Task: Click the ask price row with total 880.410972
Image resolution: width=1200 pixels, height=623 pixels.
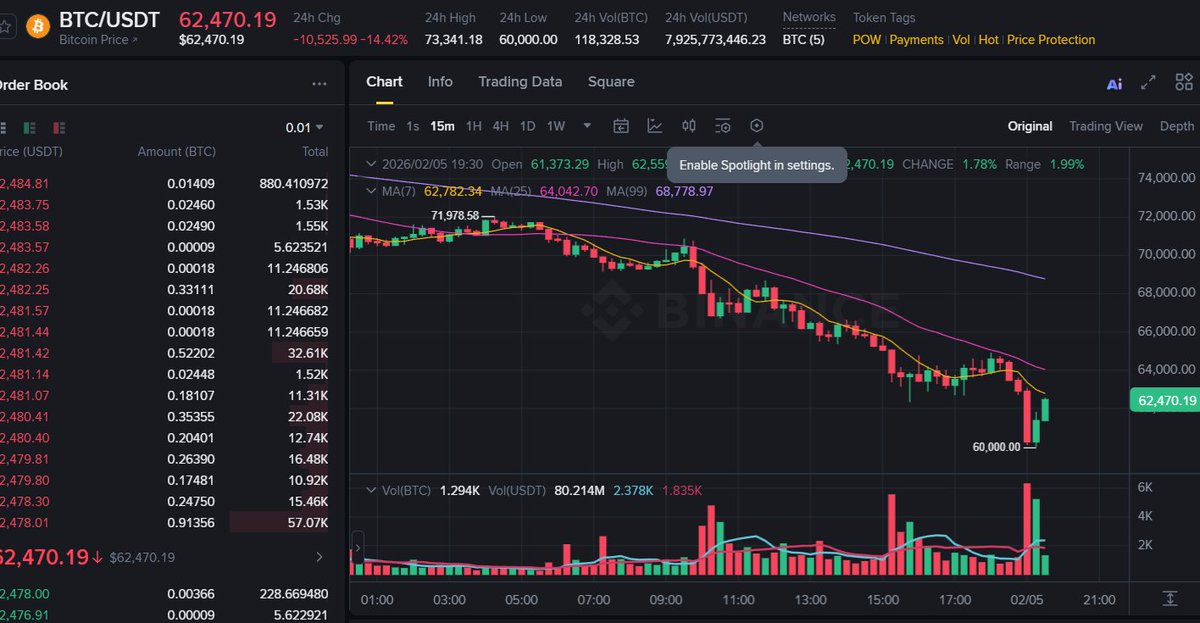Action: 164,183
